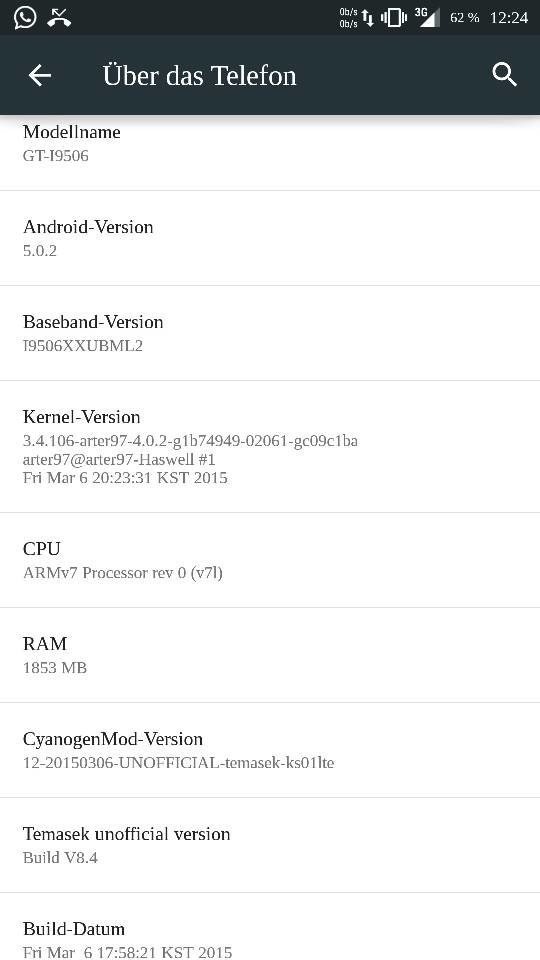The height and width of the screenshot is (960, 540).
Task: Select the Modellname GT-I9506 entry
Action: pos(270,152)
